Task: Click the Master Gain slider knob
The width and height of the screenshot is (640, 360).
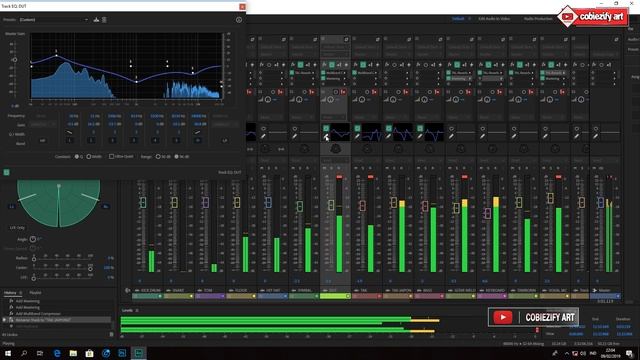Action: pyautogui.click(x=14, y=60)
